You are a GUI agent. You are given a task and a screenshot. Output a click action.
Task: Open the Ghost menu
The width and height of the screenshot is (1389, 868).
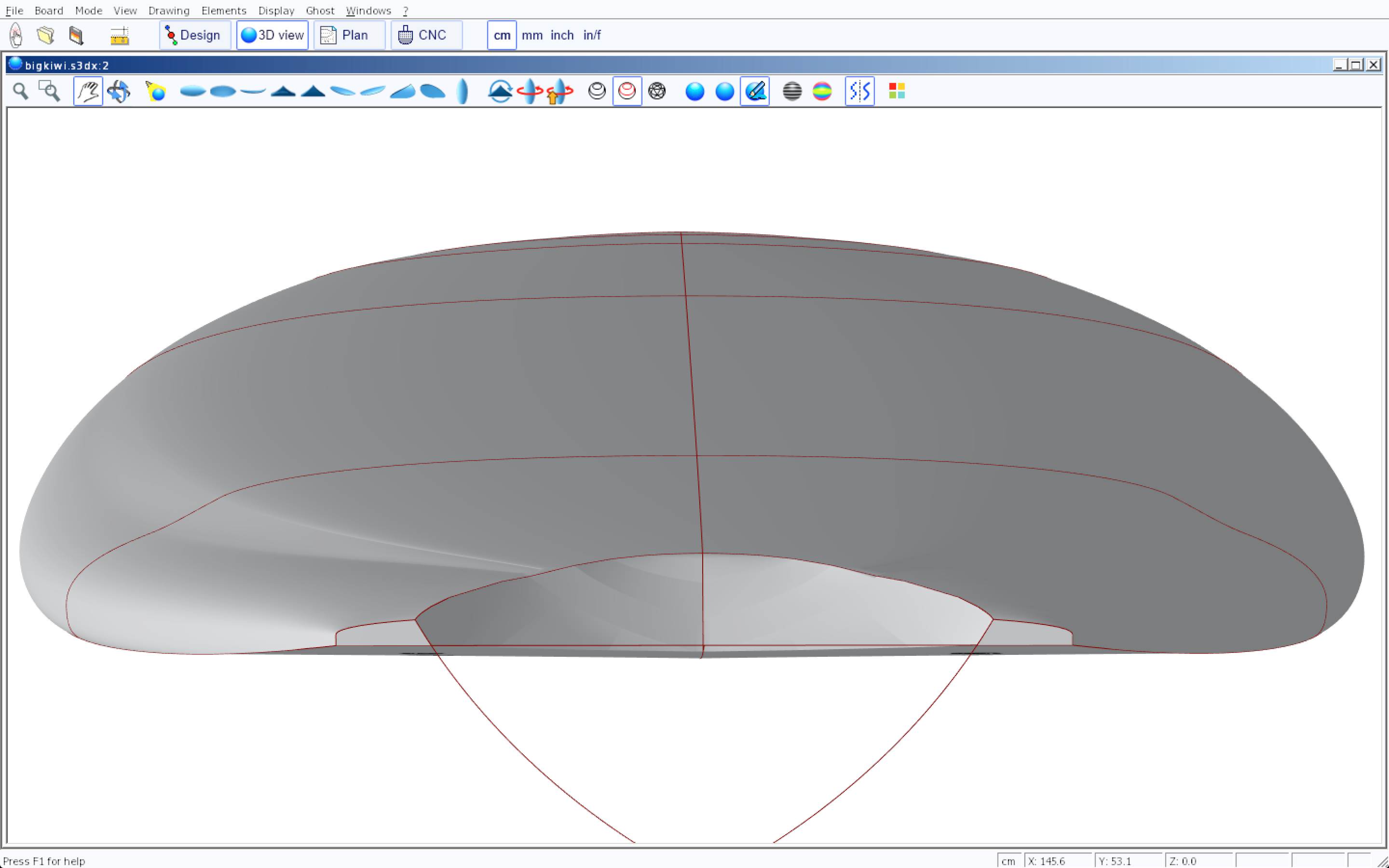[x=320, y=10]
